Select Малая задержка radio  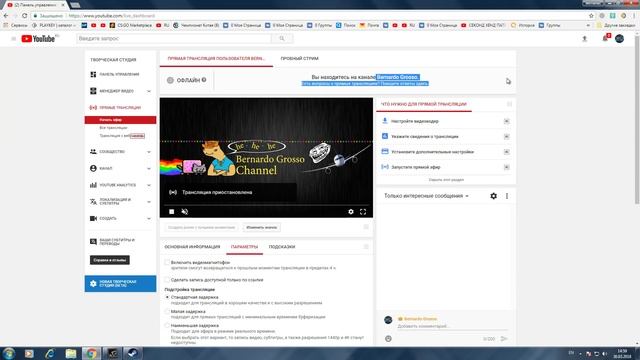pyautogui.click(x=167, y=311)
